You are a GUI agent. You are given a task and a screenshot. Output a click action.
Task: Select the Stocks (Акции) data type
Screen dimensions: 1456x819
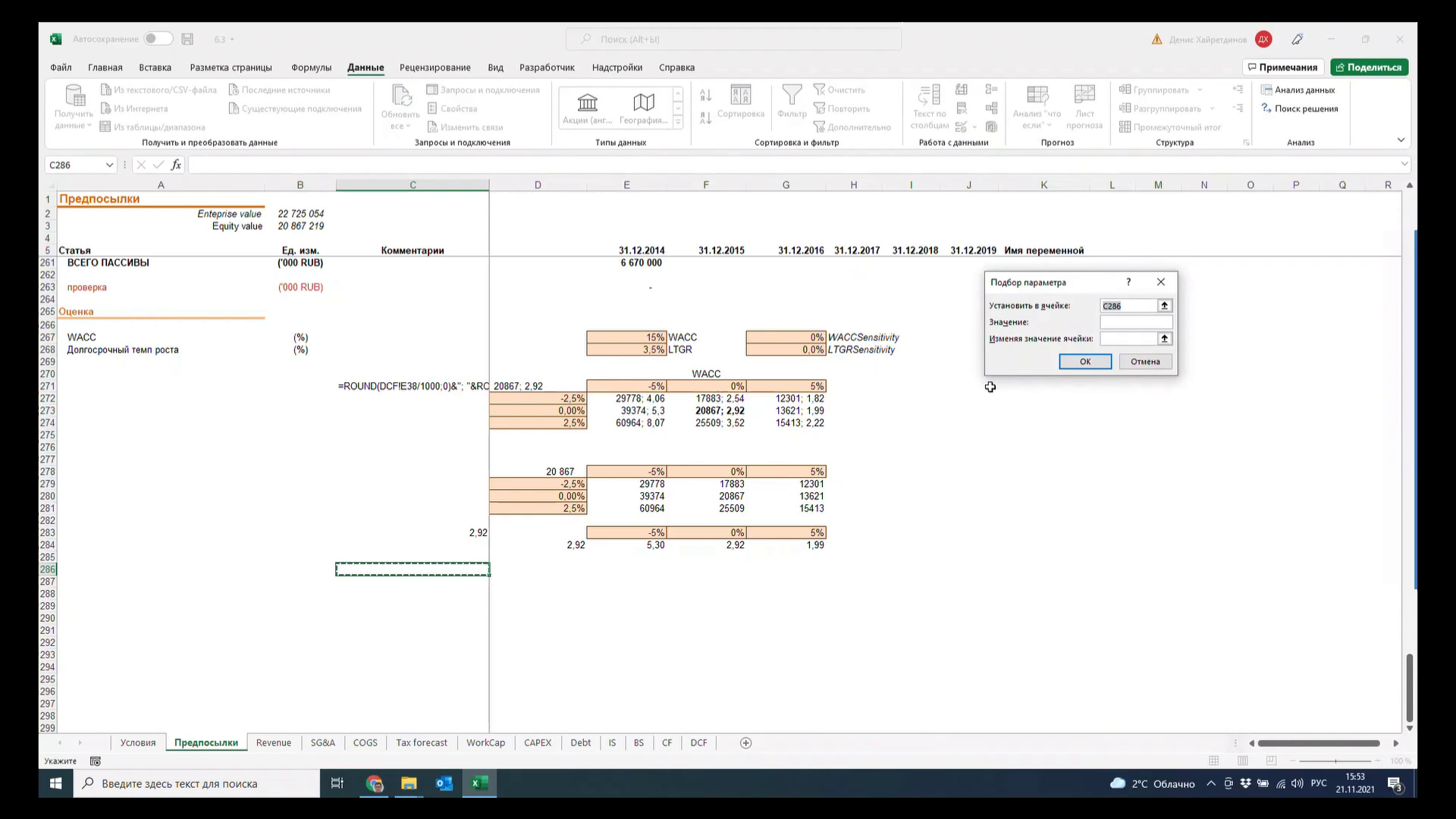(588, 107)
